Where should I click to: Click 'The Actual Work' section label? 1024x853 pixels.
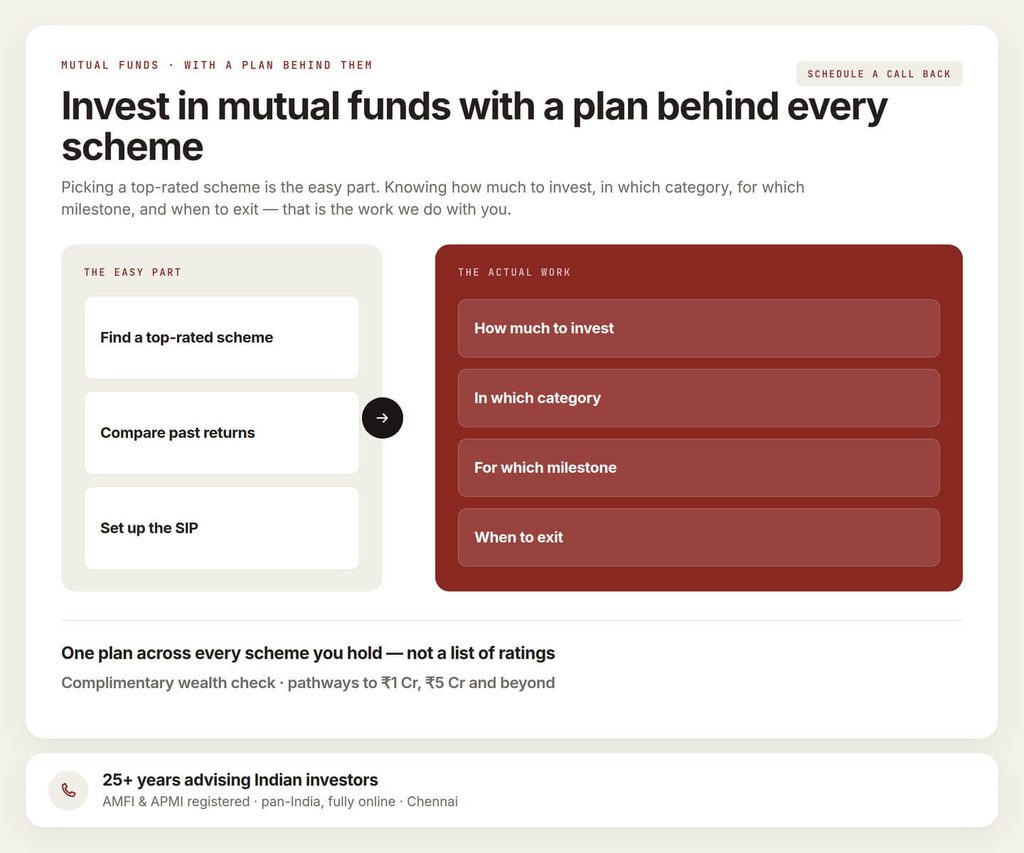514,272
